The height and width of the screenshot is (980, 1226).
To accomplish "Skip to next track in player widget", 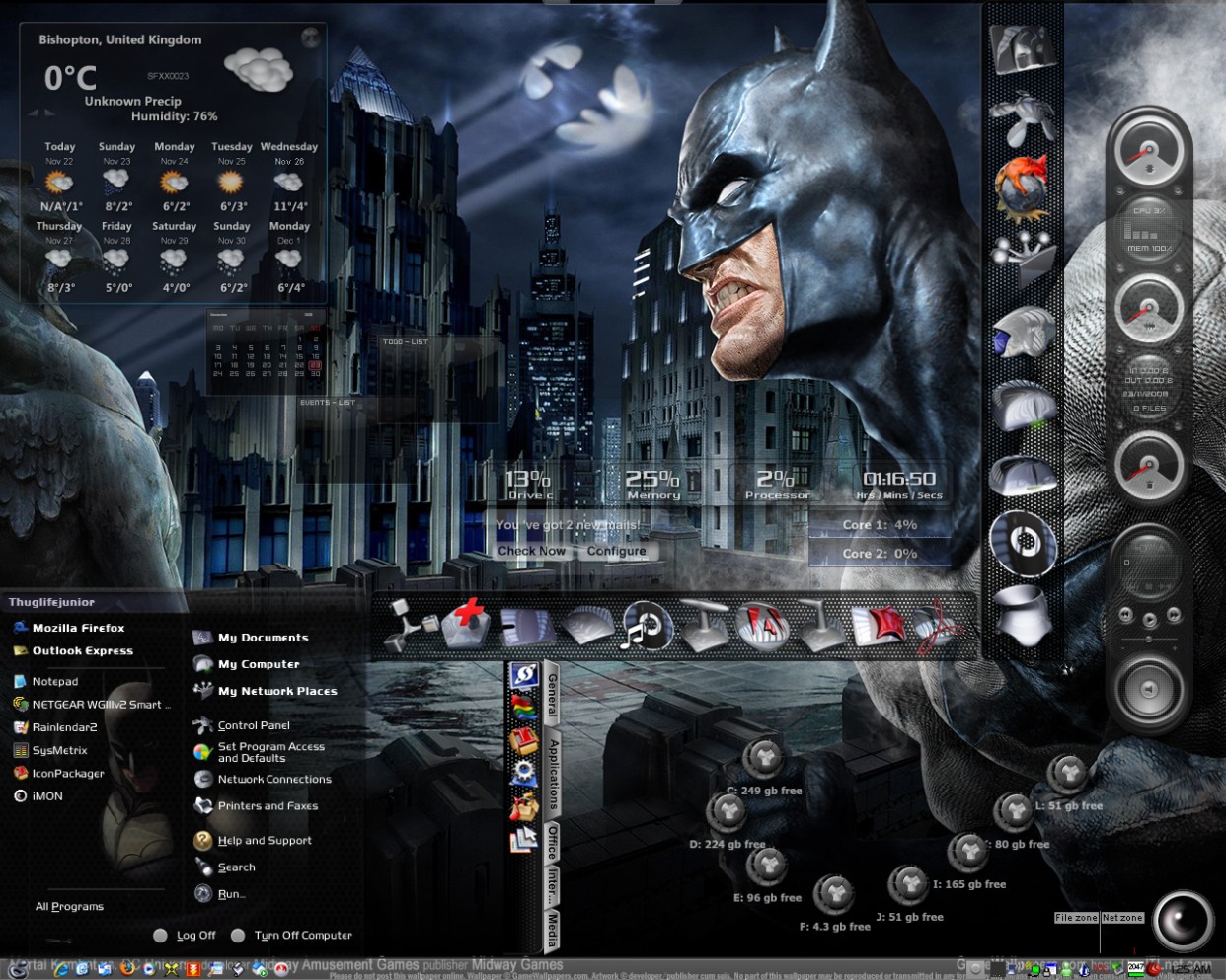I will click(1174, 615).
